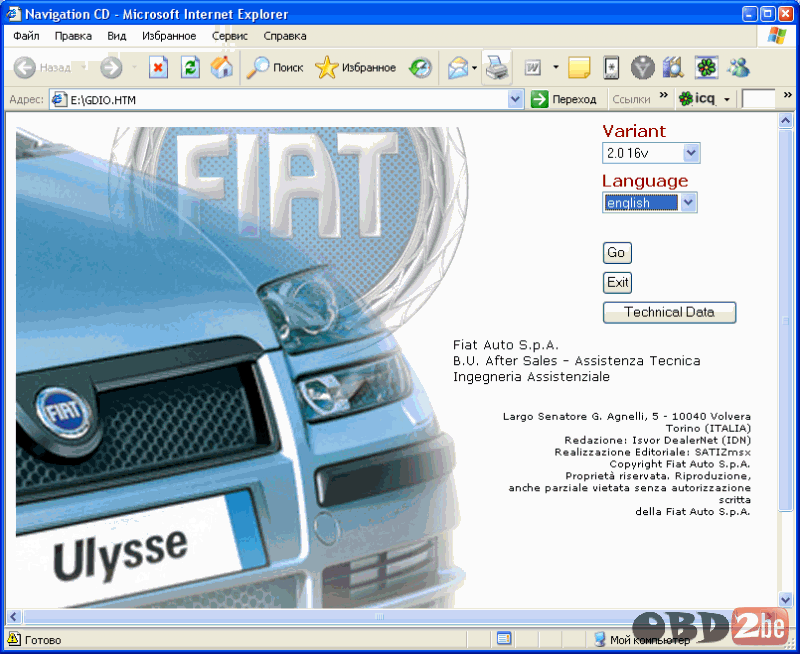The height and width of the screenshot is (654, 800).
Task: Click the vertical scrollbar thumb
Action: pyautogui.click(x=785, y=320)
